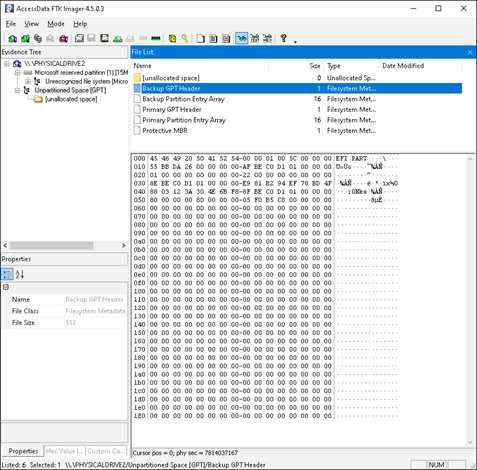The width and height of the screenshot is (477, 470).
Task: Switch to the Hex Value Interpreter tab
Action: [65, 451]
